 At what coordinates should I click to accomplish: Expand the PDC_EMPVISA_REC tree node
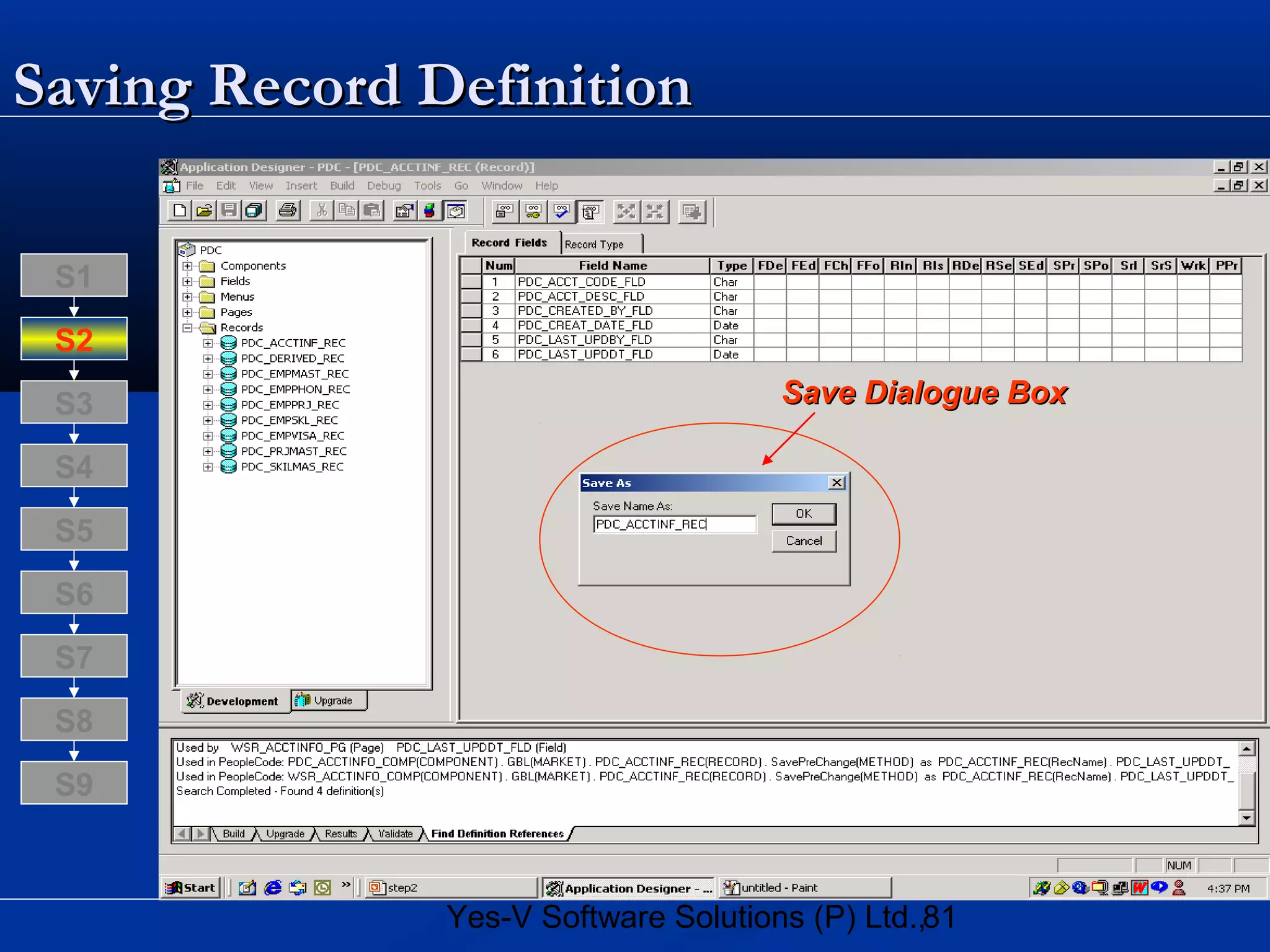[x=208, y=436]
